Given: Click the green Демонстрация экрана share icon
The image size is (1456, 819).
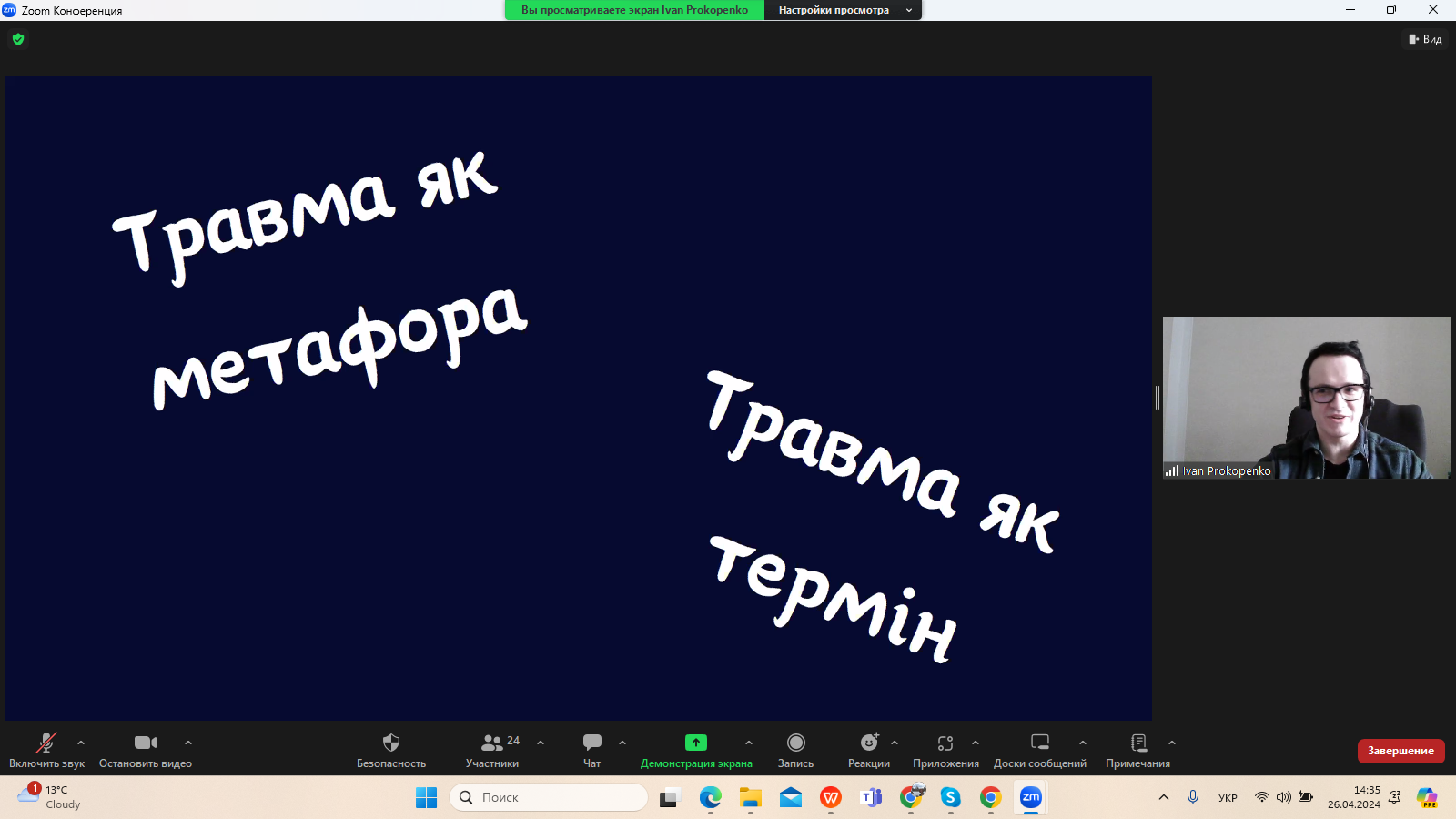Looking at the screenshot, I should [696, 743].
